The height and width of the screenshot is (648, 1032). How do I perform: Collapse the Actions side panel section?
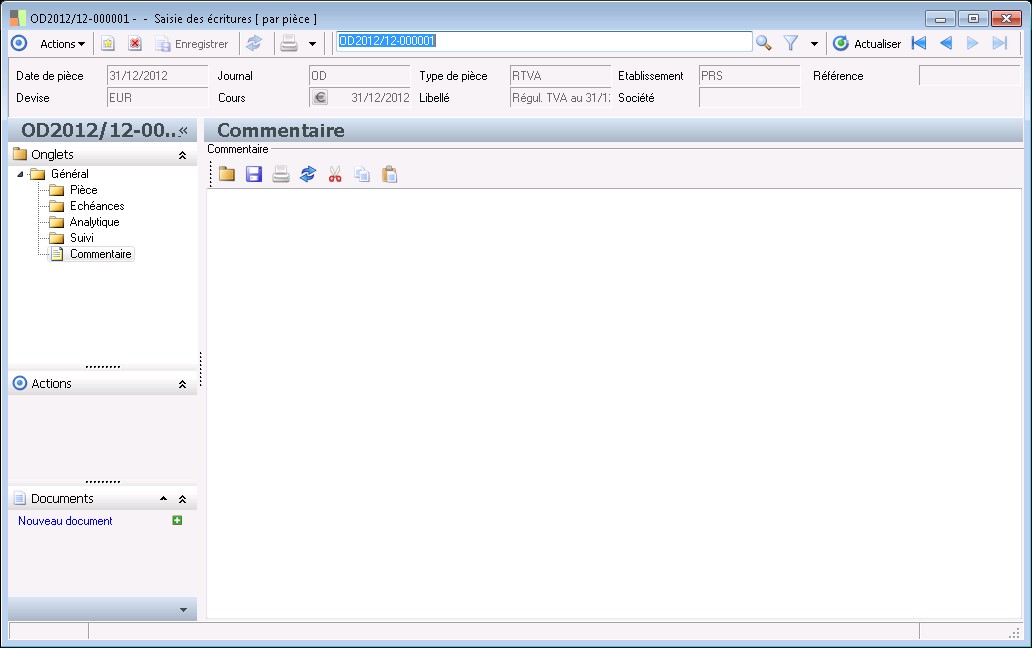182,384
